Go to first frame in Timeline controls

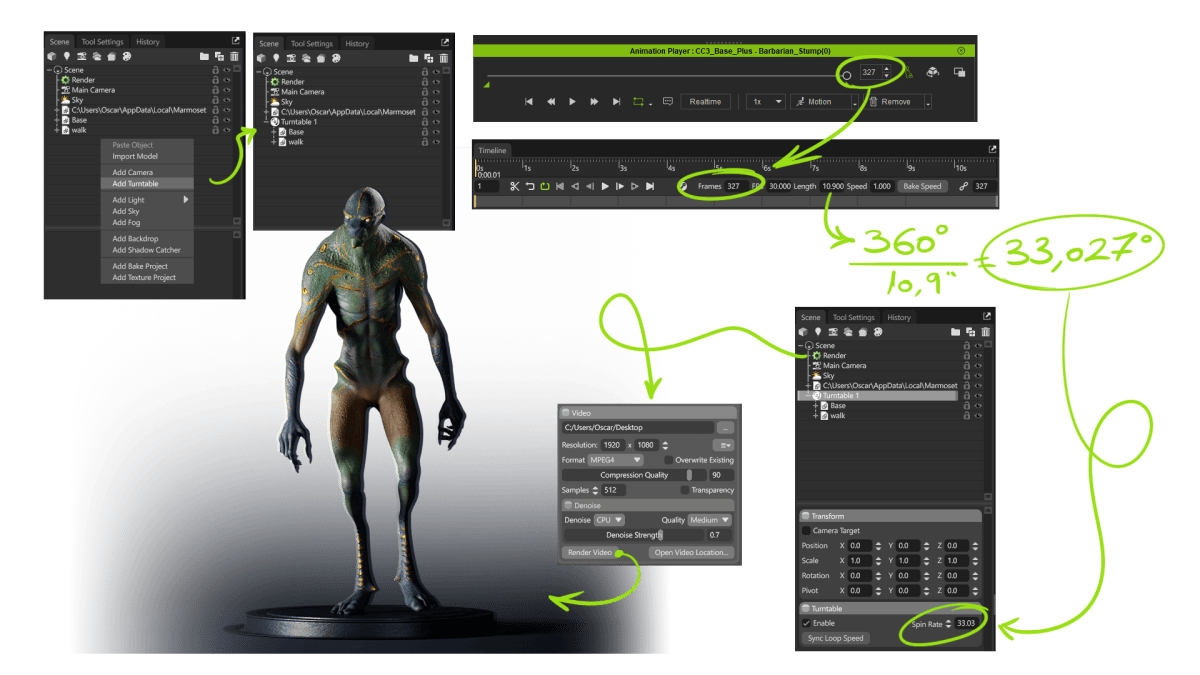560,186
